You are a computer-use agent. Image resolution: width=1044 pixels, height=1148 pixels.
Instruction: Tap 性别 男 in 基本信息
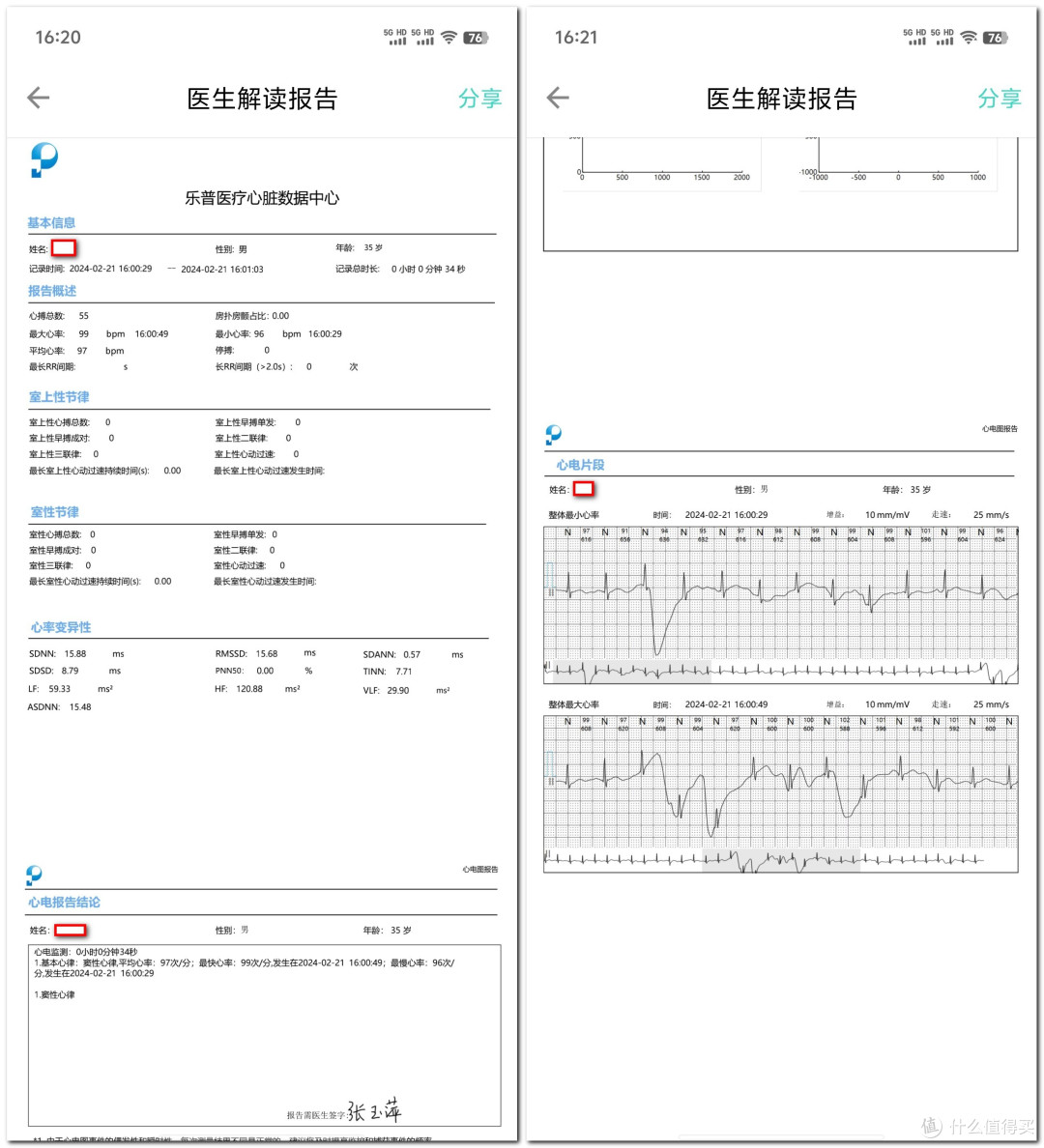(x=231, y=249)
